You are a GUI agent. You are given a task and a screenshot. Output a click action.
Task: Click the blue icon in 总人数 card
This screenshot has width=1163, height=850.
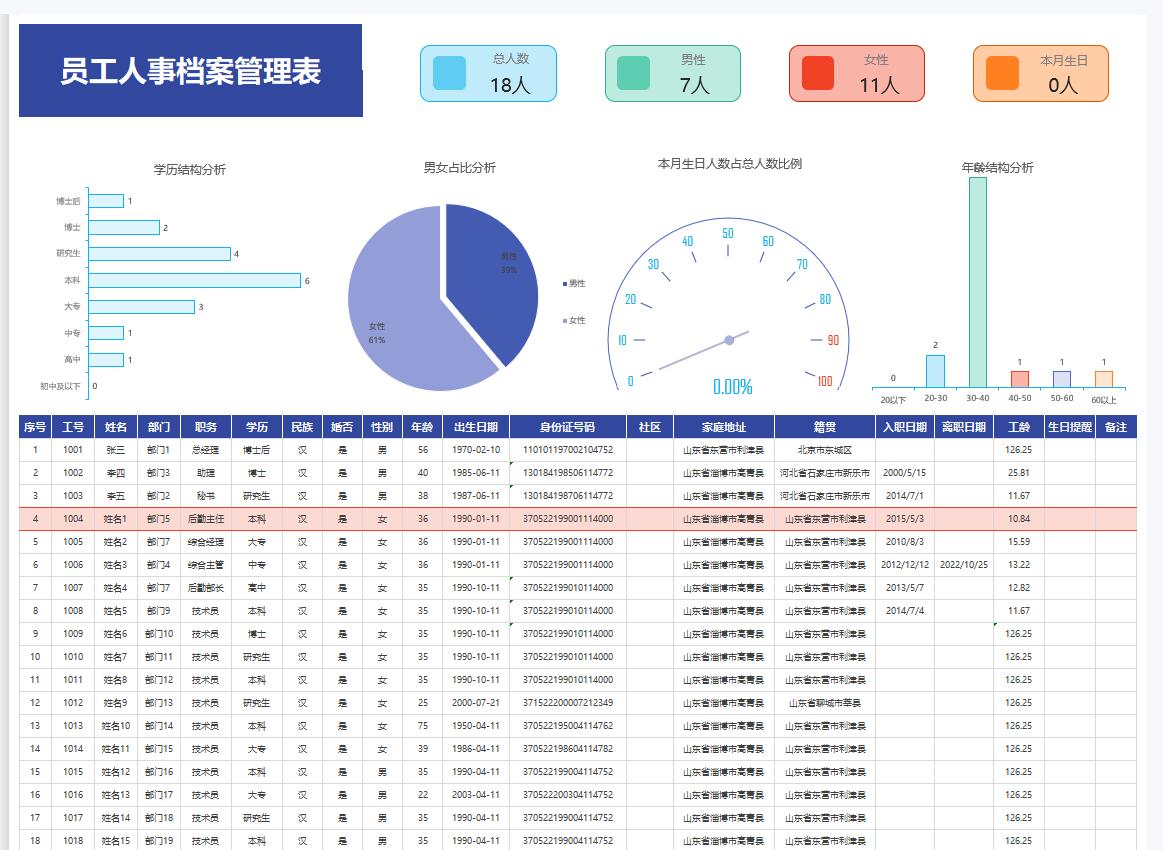[x=449, y=73]
